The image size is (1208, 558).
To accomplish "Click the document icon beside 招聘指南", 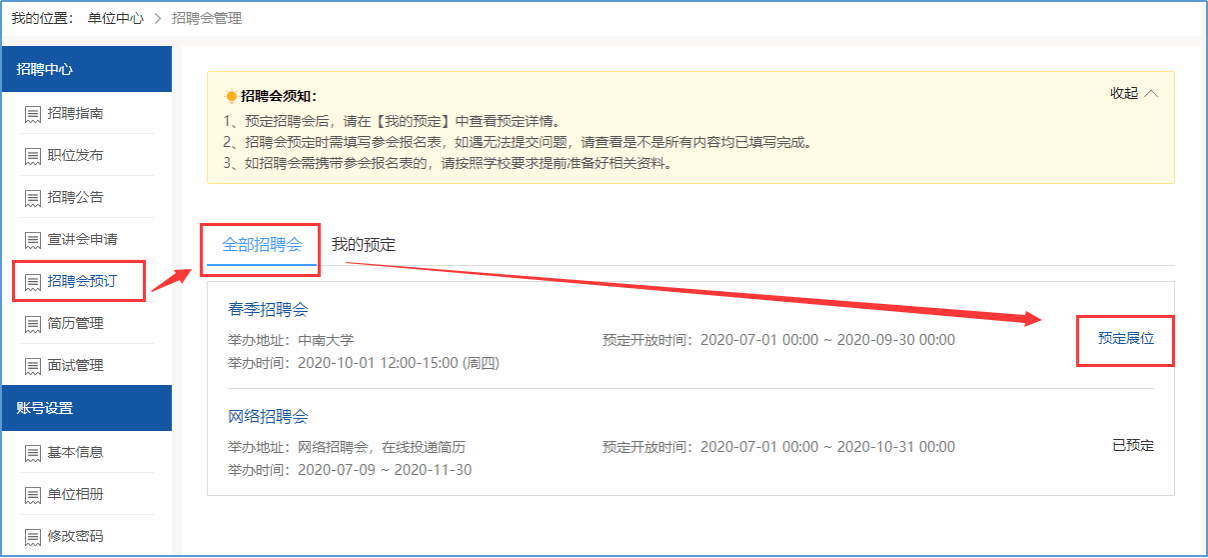I will coord(33,114).
